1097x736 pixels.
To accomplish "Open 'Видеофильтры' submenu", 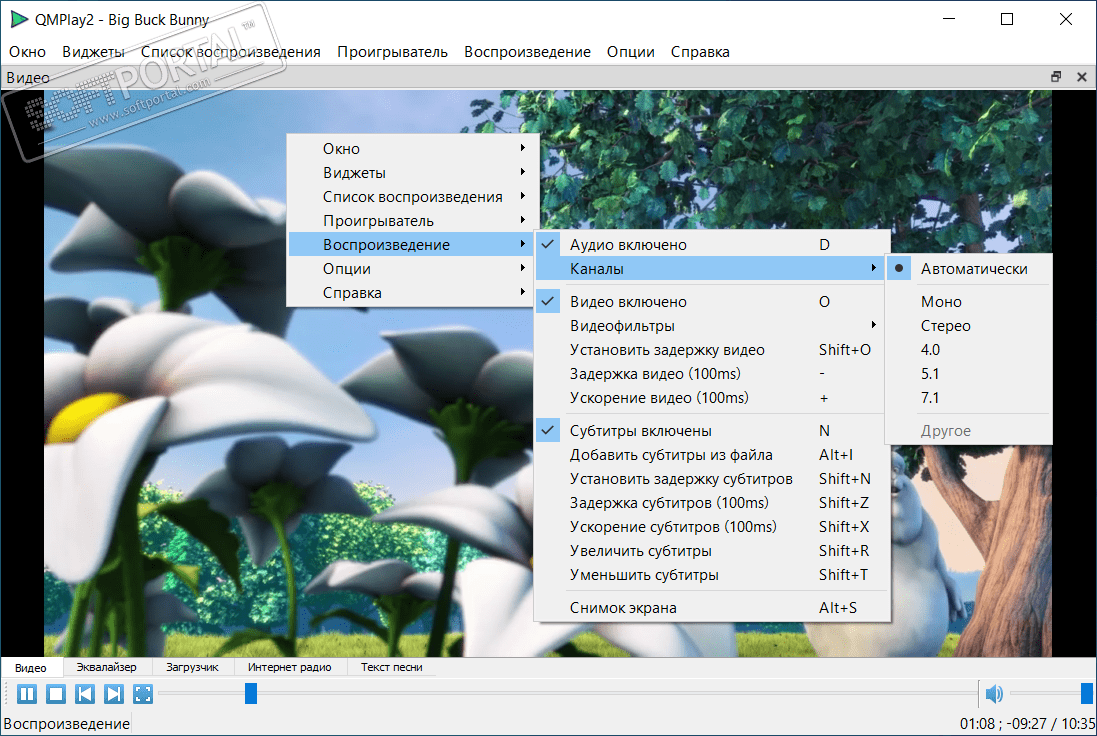I will pos(712,326).
